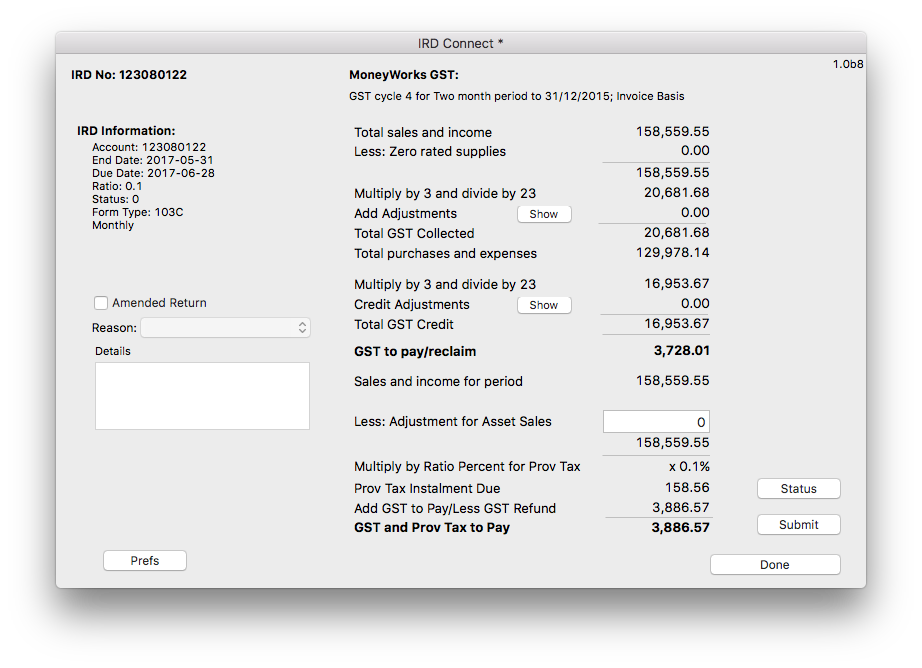Click into the Details text box
The image size is (922, 668).
[202, 396]
